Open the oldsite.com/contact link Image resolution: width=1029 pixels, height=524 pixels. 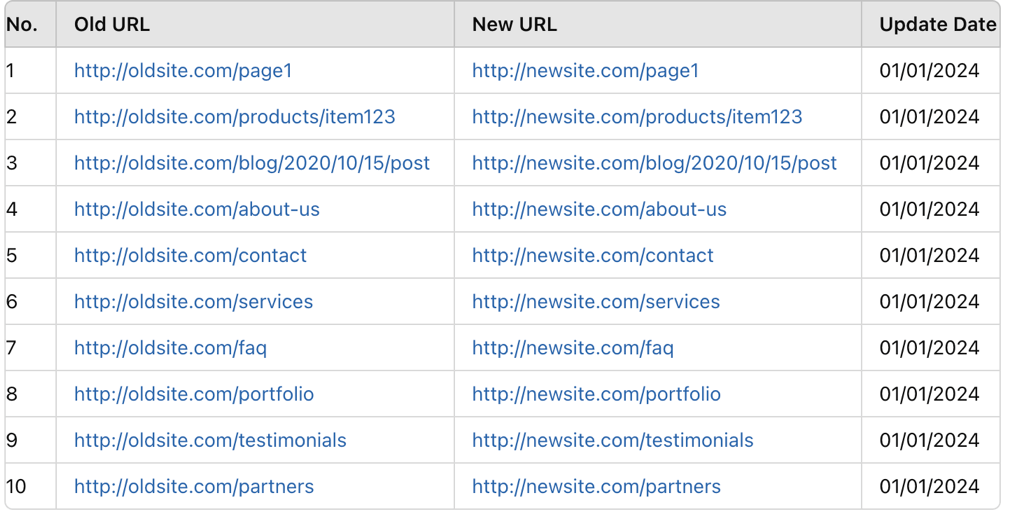[x=190, y=255]
